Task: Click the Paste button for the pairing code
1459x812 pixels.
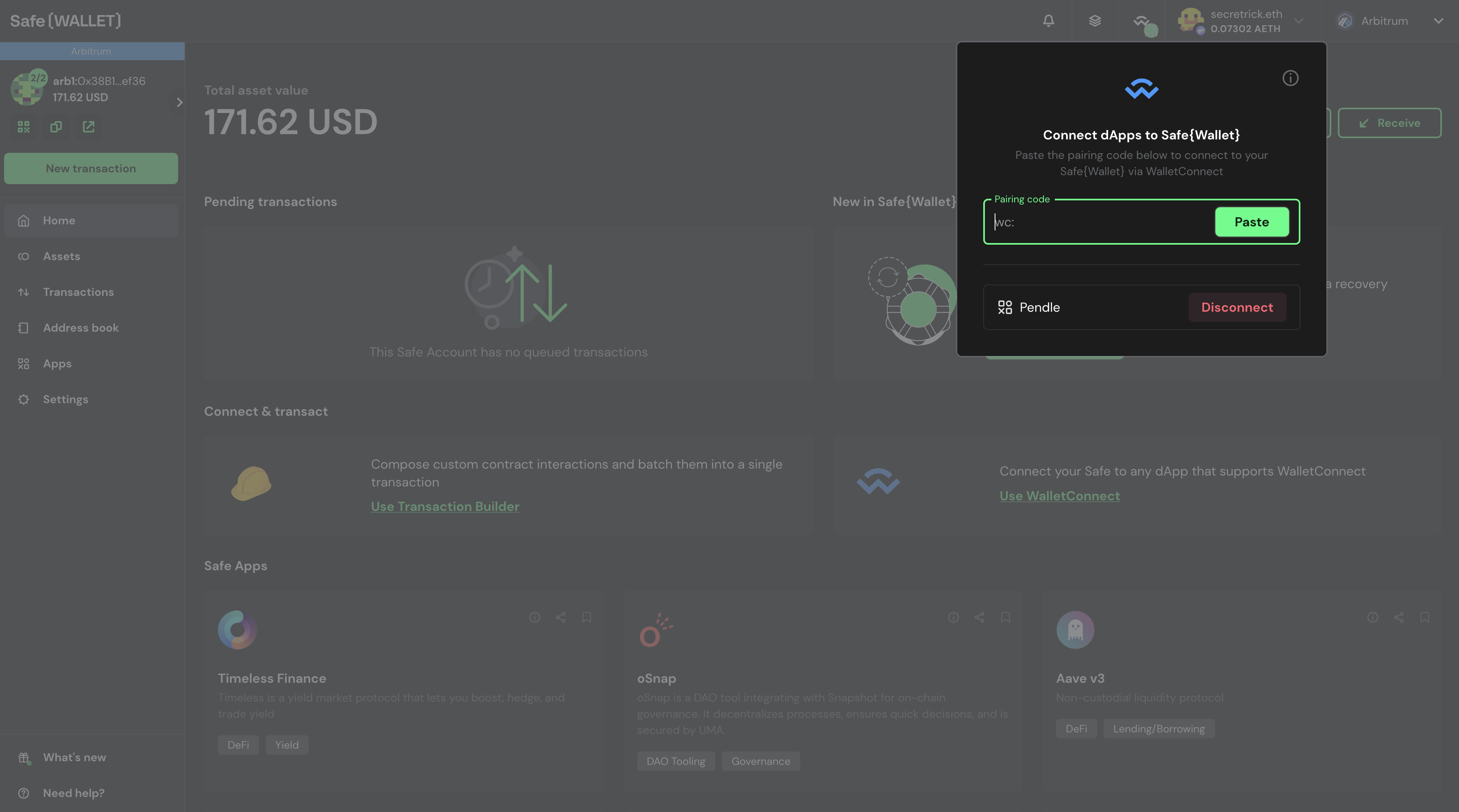Action: (1252, 221)
